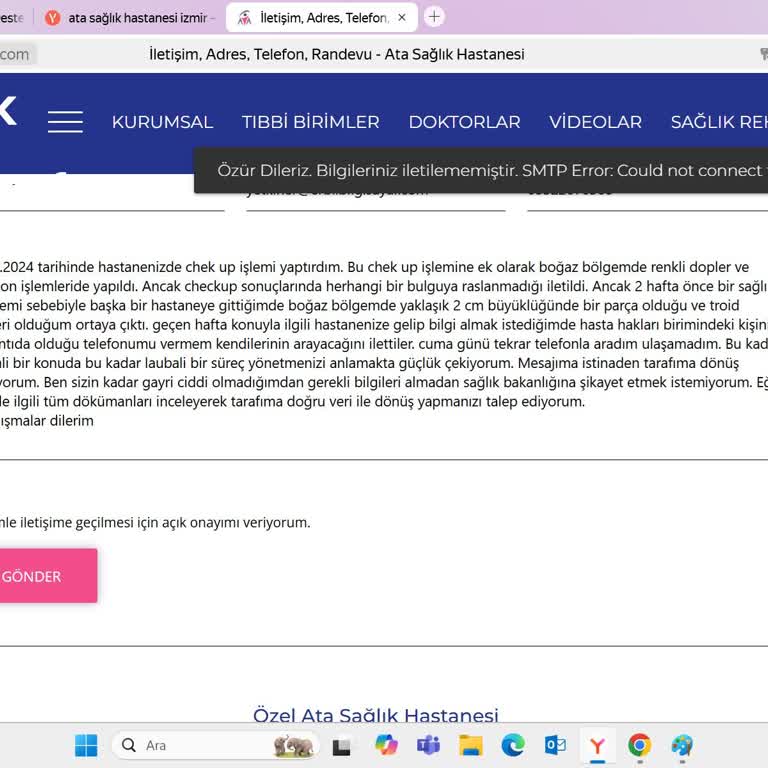This screenshot has height=768, width=768.
Task: Switch to Yandex Browser in the taskbar
Action: coord(597,745)
